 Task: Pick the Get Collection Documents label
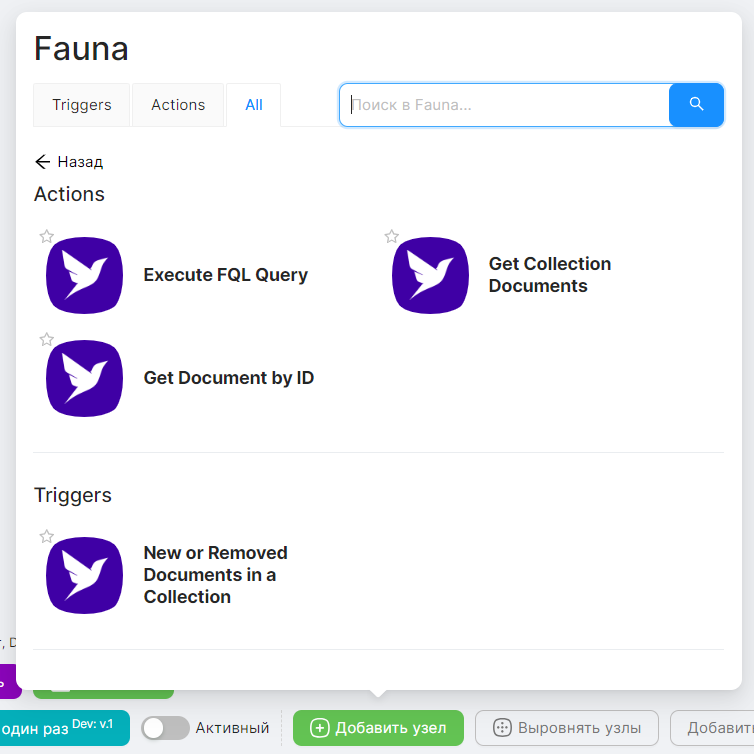550,275
